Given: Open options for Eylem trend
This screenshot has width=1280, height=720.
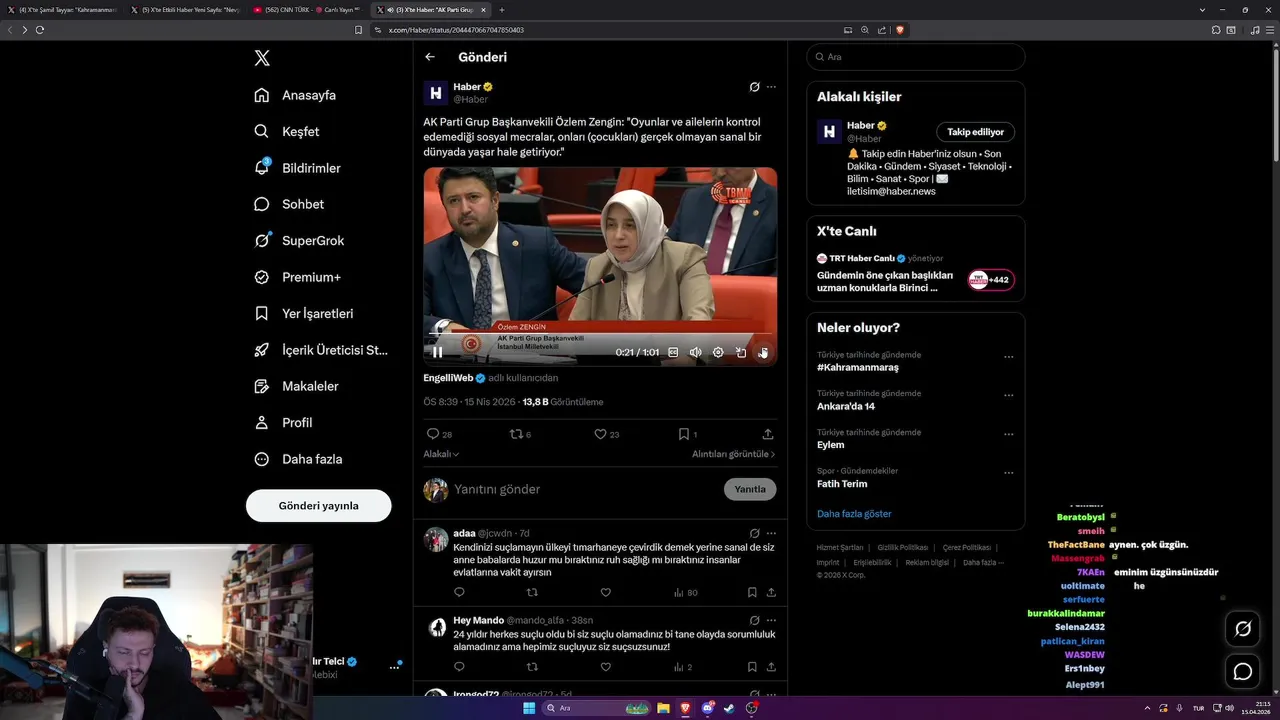Looking at the screenshot, I should 1008,435.
